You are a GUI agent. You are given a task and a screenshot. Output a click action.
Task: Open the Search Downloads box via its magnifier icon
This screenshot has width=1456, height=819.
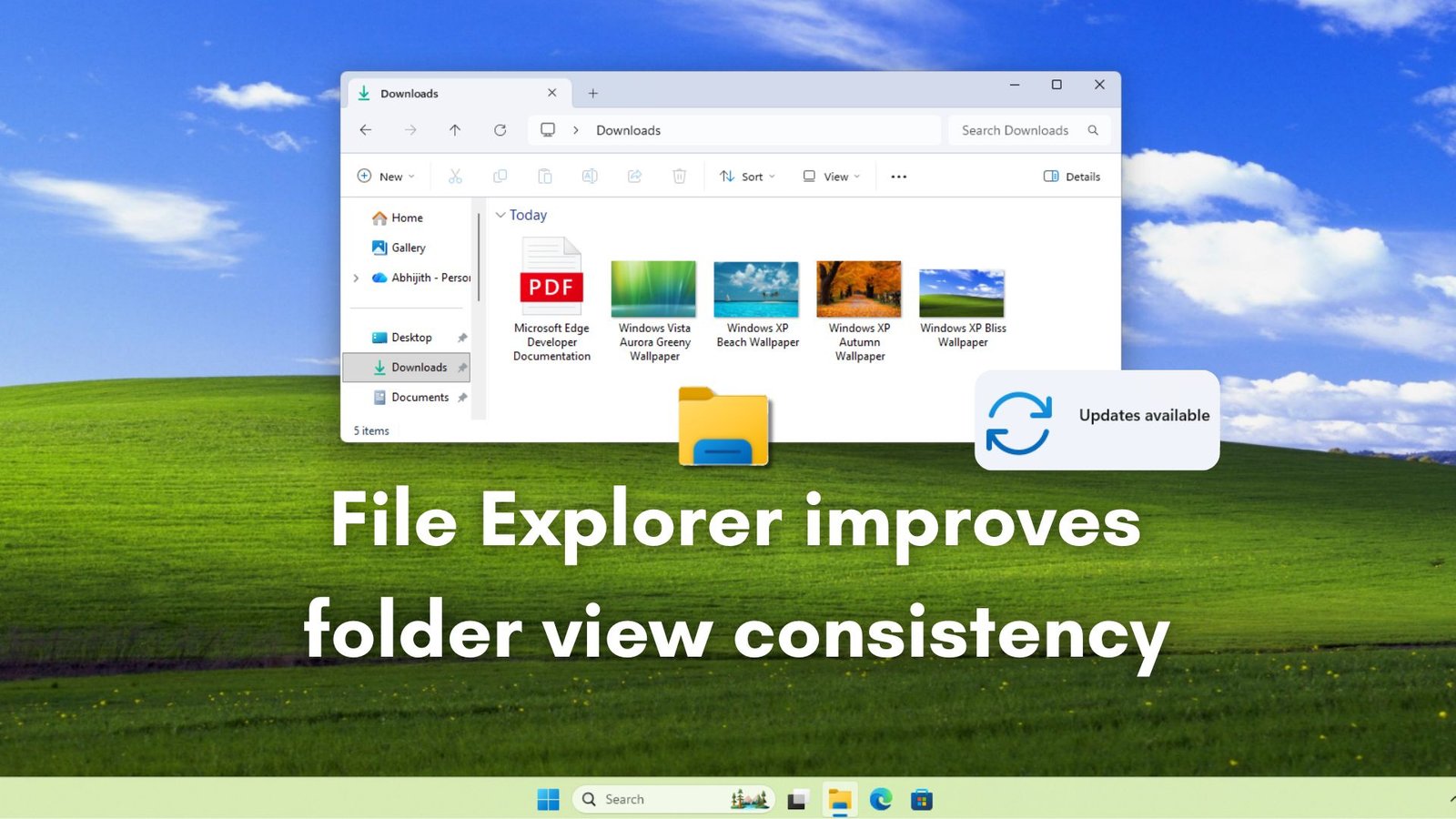(1093, 130)
